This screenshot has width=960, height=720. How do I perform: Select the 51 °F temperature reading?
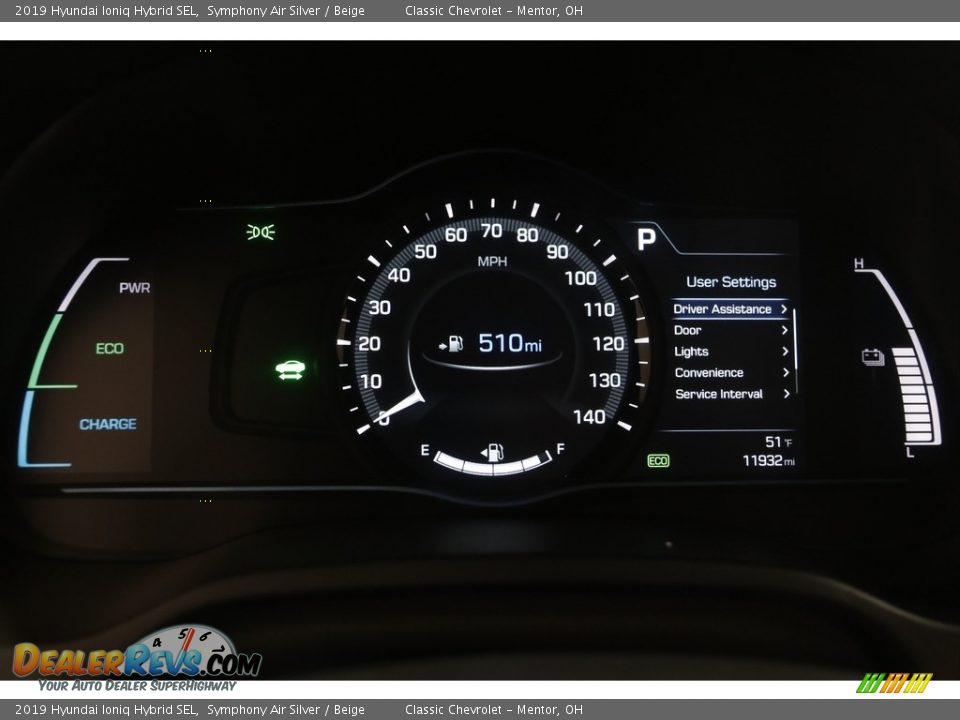tap(778, 442)
